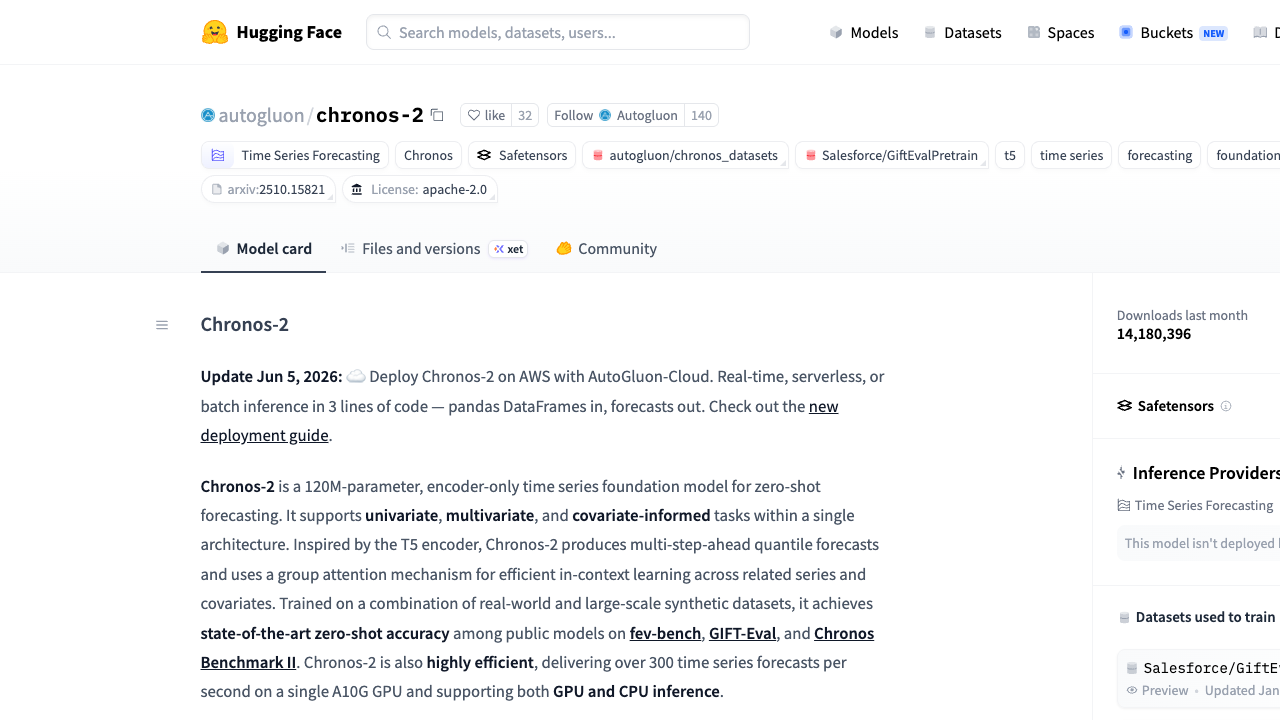Expand the License apache-2.0 tag
The width and height of the screenshot is (1280, 720).
(420, 189)
